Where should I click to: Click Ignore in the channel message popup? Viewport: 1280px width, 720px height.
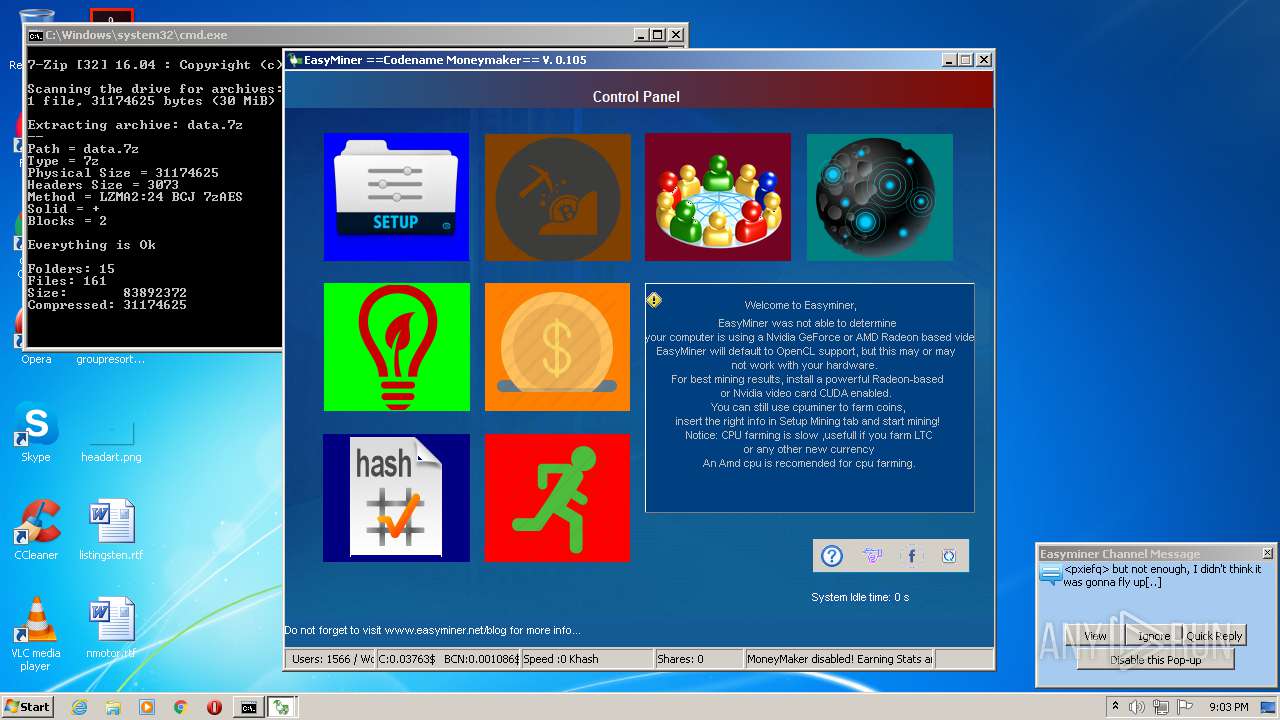click(x=1153, y=636)
